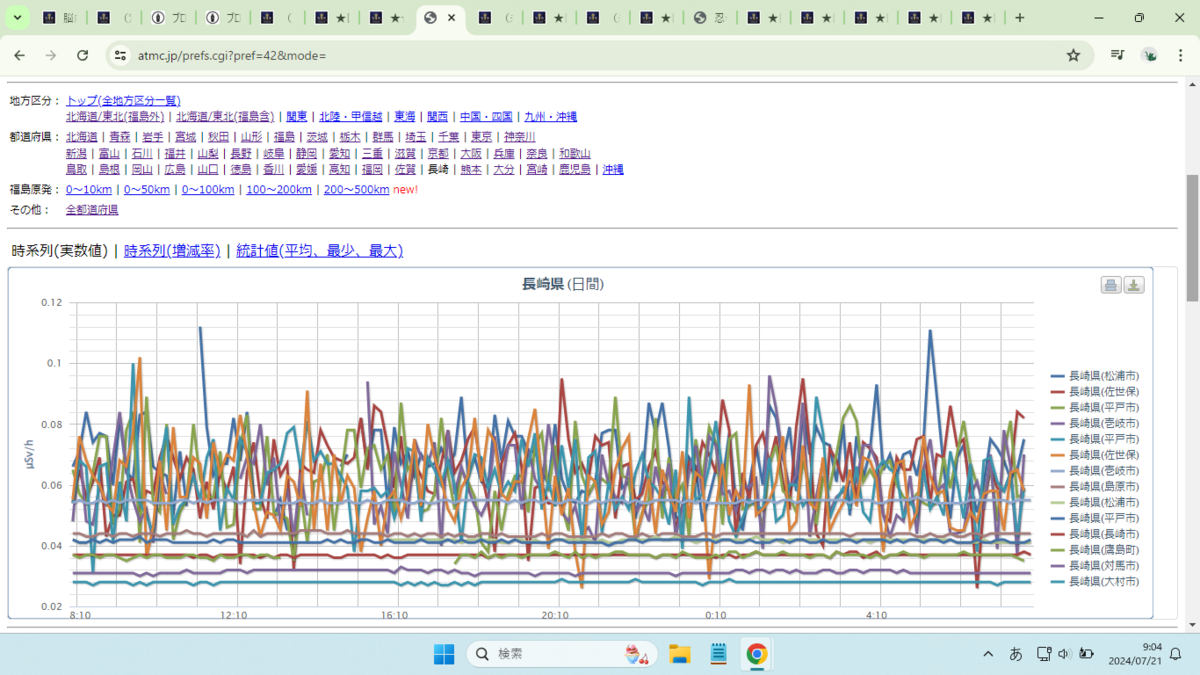Image resolution: width=1200 pixels, height=675 pixels.
Task: Go back with the browser back arrow
Action: [x=19, y=55]
